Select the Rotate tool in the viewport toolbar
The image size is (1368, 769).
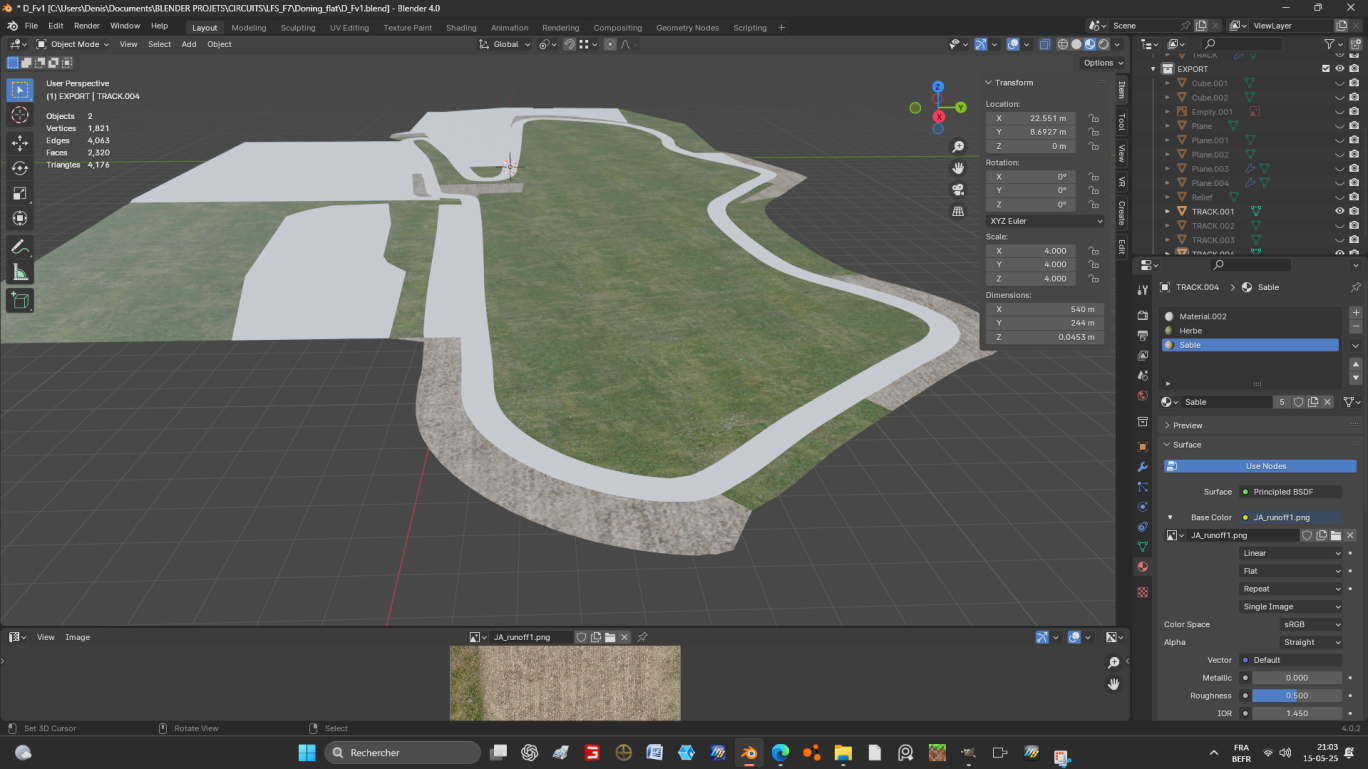20,168
